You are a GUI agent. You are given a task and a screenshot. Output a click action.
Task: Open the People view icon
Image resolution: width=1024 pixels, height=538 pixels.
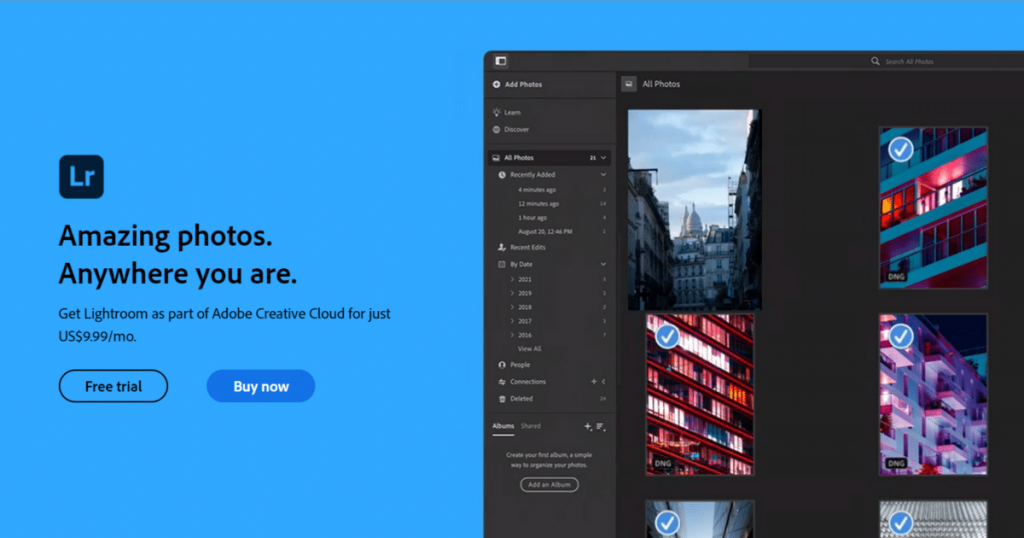pos(501,365)
